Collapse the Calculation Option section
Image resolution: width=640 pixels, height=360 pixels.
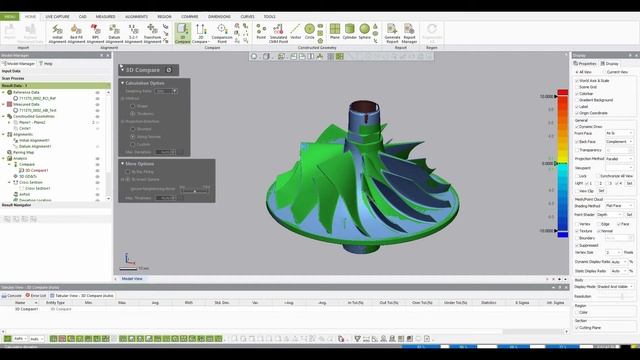click(122, 83)
